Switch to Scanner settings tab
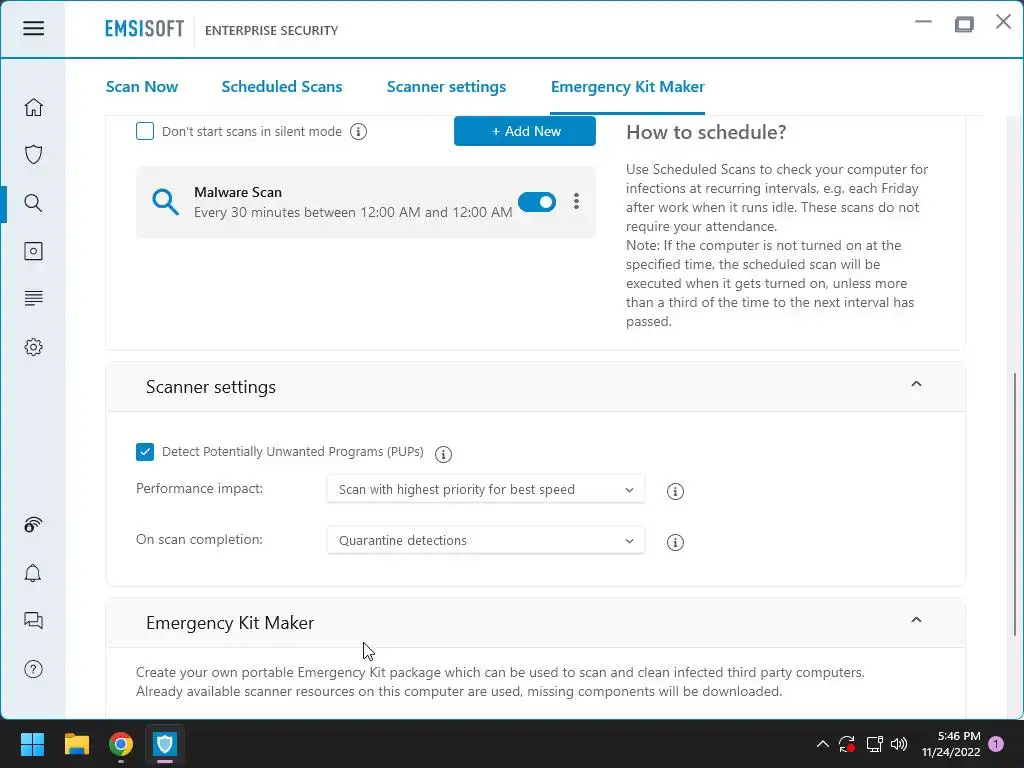Viewport: 1024px width, 768px height. [x=446, y=87]
